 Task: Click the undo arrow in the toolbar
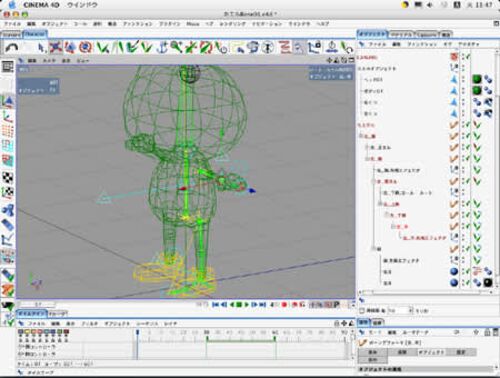(x=12, y=48)
